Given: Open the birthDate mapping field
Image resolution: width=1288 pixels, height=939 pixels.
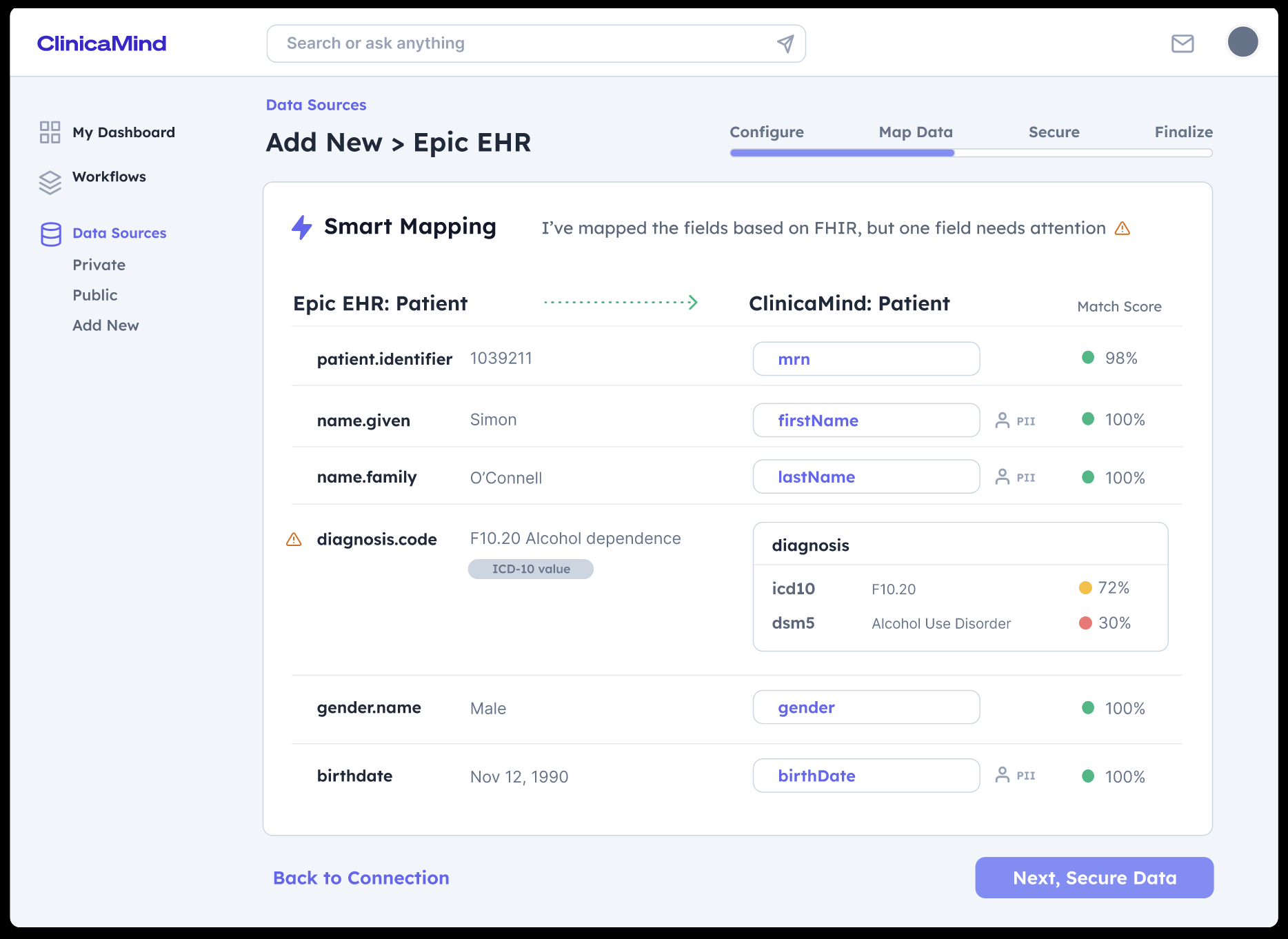Looking at the screenshot, I should point(866,776).
